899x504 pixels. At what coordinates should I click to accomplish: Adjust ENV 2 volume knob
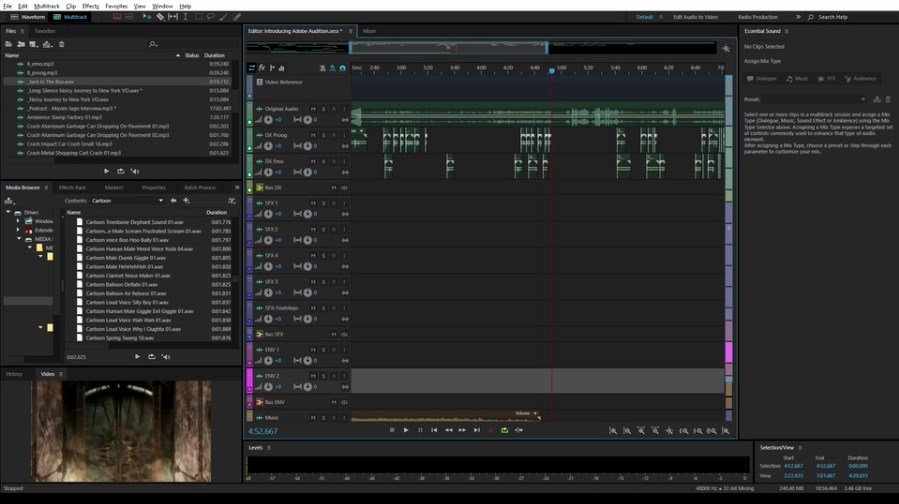(x=268, y=387)
